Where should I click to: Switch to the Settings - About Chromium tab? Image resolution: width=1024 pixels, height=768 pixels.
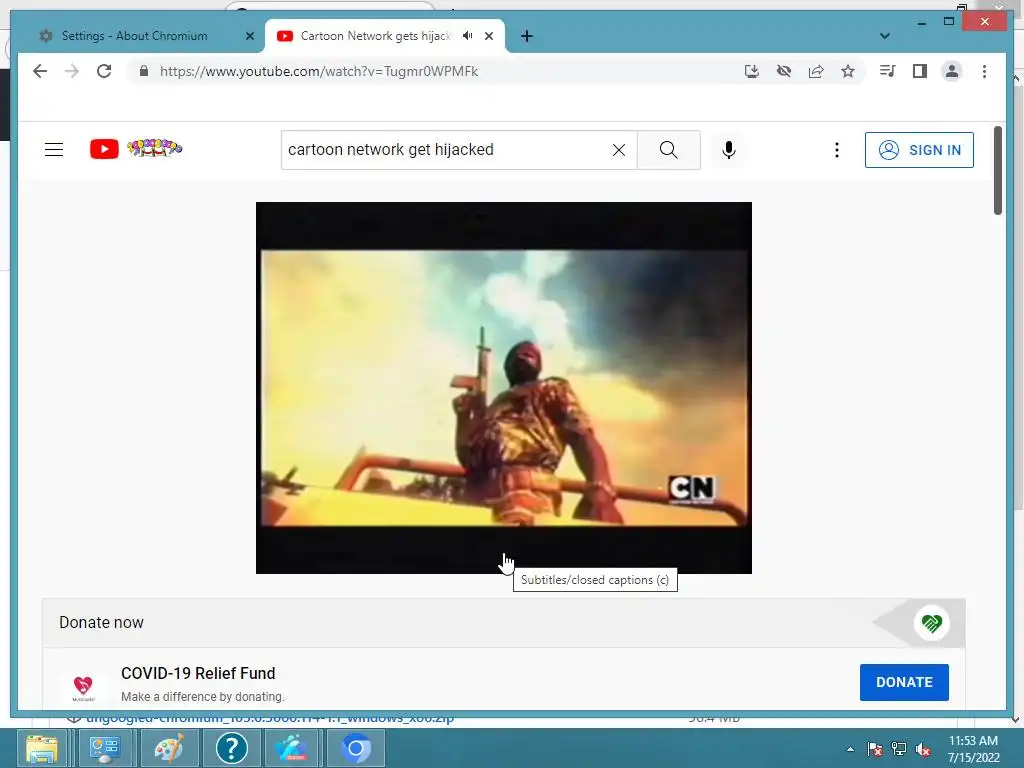[x=134, y=36]
